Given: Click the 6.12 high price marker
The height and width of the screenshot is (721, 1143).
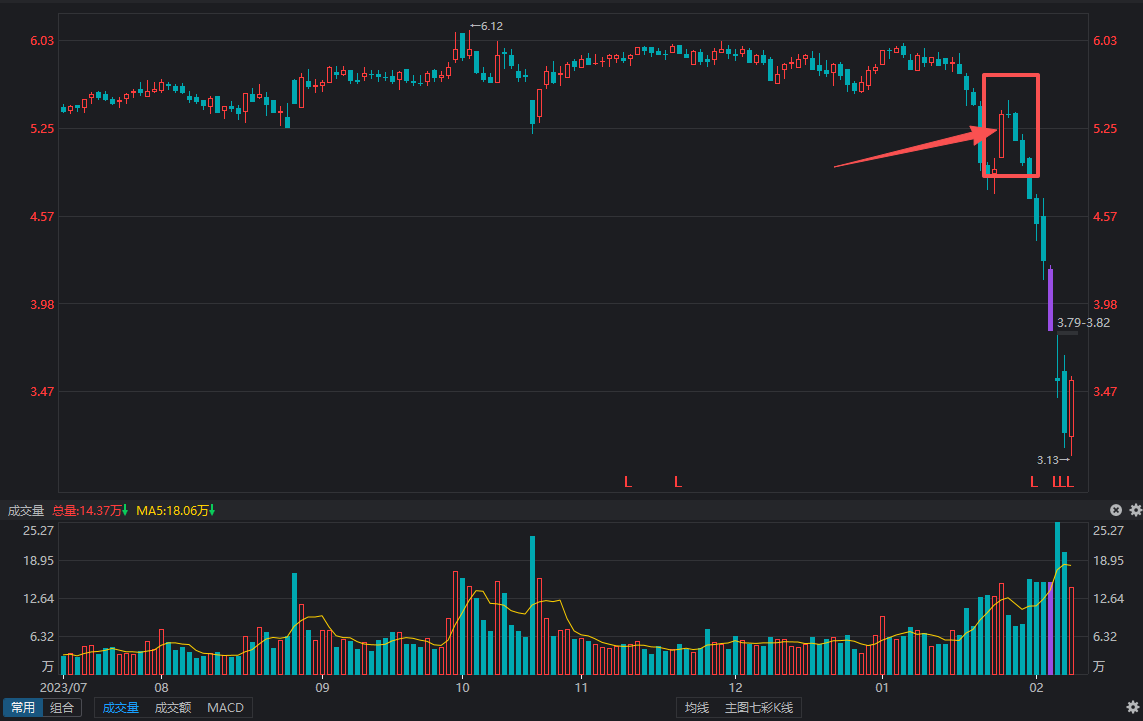Looking at the screenshot, I should tap(486, 26).
